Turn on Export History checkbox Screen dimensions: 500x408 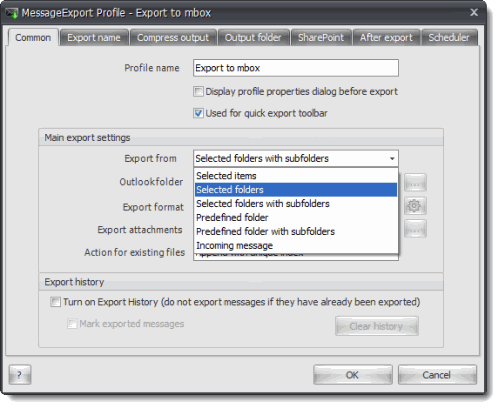[55, 302]
